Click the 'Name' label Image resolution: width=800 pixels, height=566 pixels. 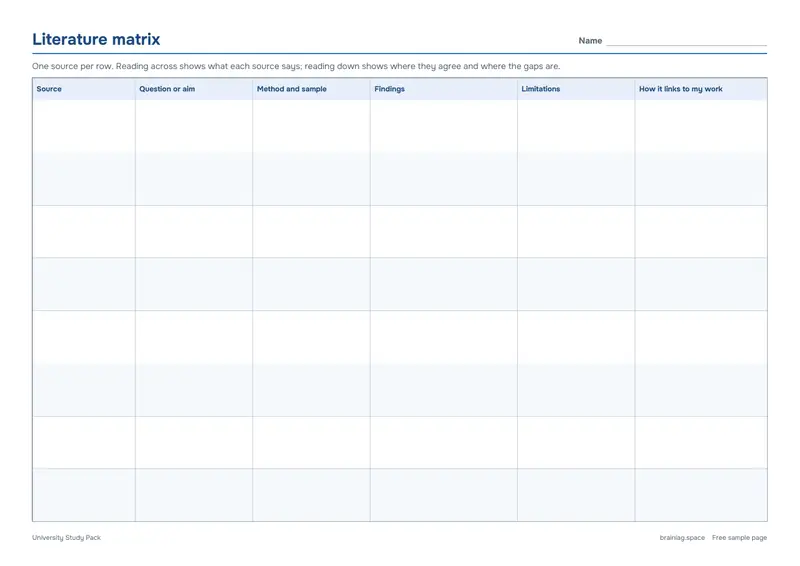click(x=590, y=41)
